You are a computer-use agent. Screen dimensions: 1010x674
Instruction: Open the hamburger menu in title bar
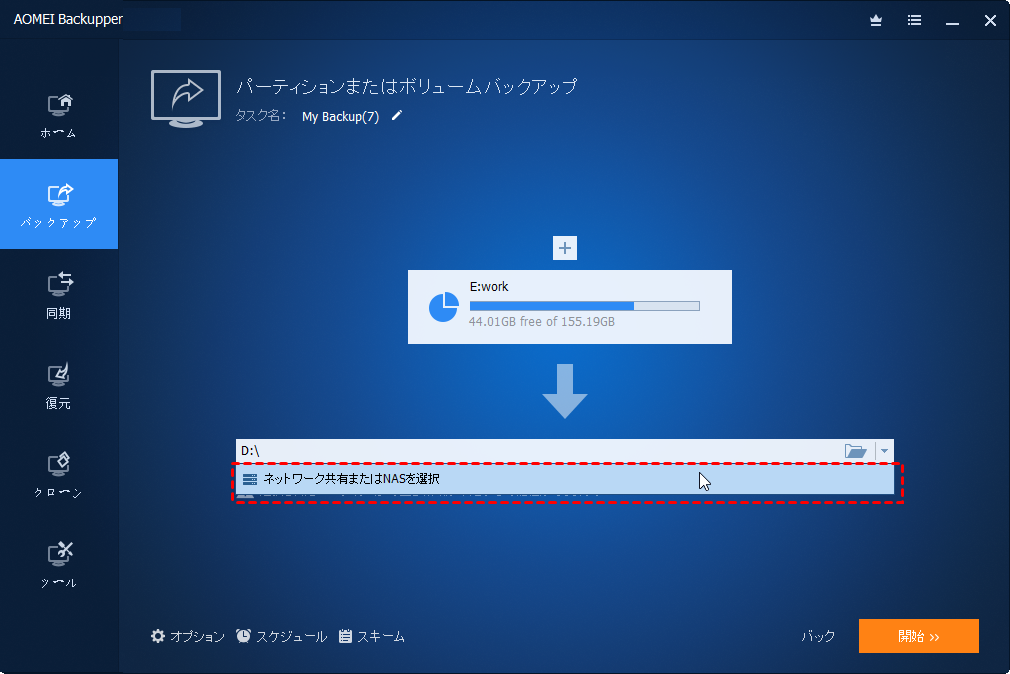(914, 21)
